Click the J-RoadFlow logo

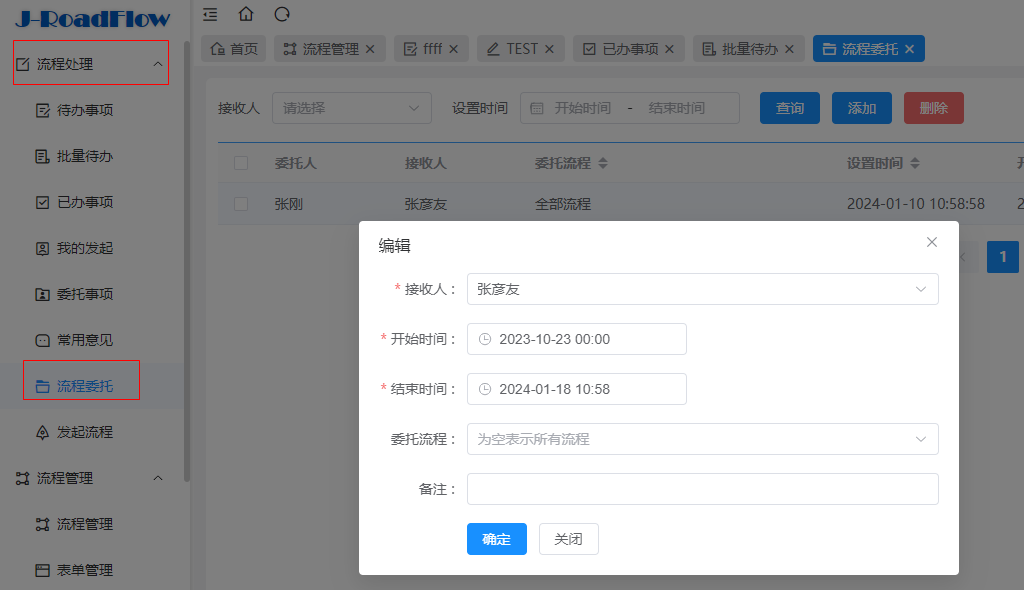point(93,18)
